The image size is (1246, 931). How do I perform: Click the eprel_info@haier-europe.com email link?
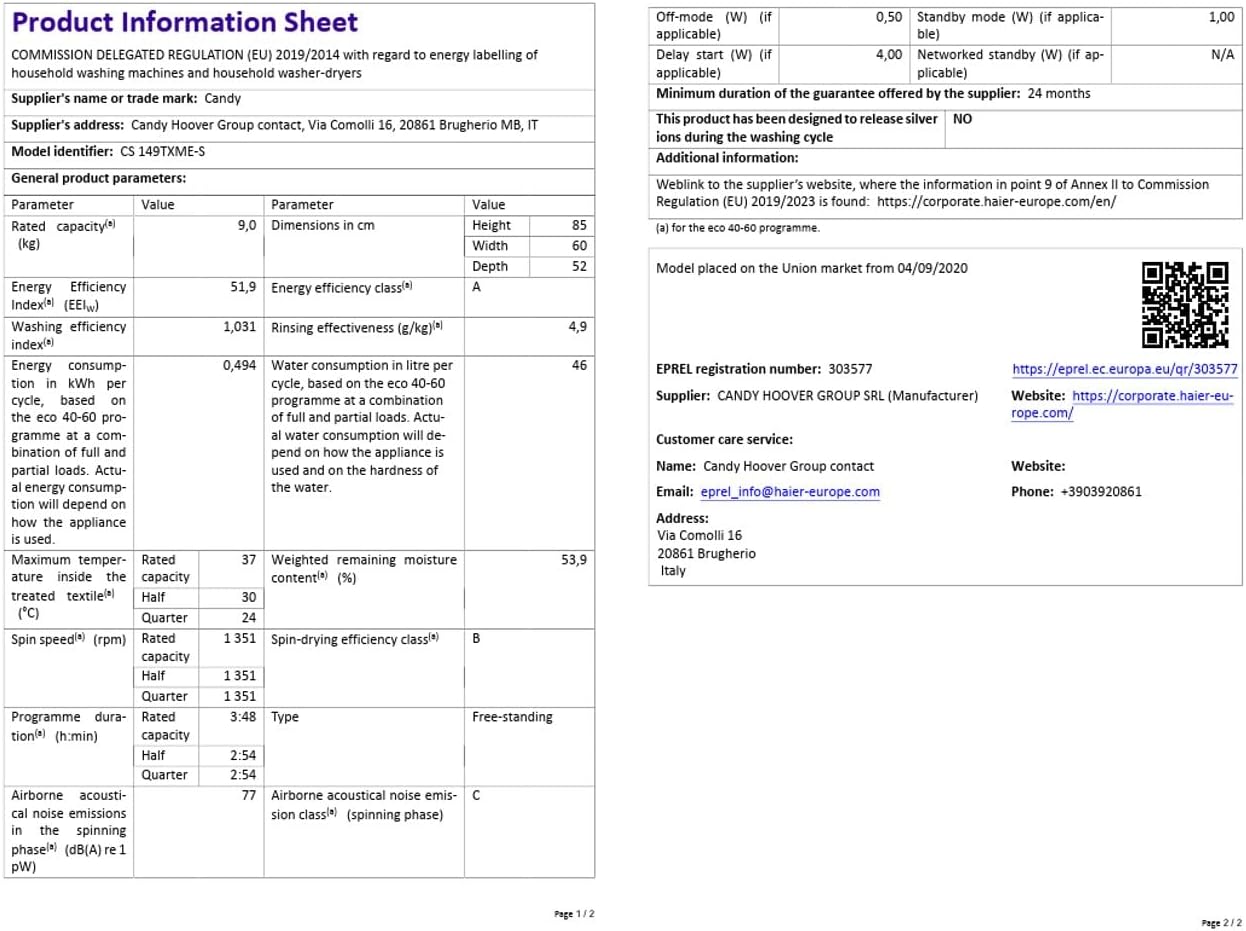pos(790,492)
